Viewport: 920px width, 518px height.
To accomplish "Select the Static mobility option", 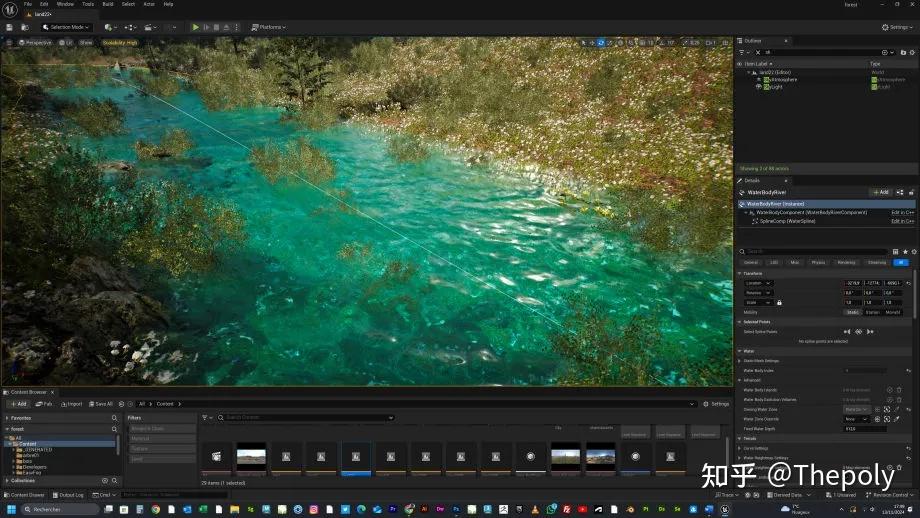I will 853,312.
